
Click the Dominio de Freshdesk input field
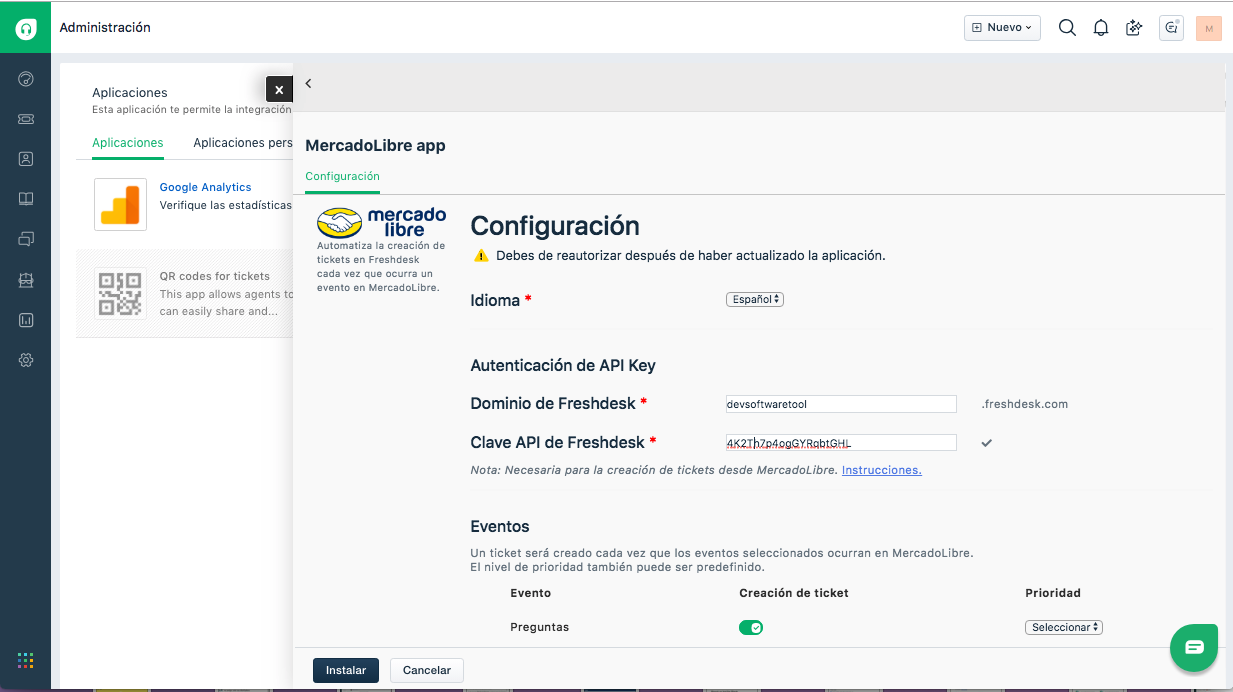[841, 404]
